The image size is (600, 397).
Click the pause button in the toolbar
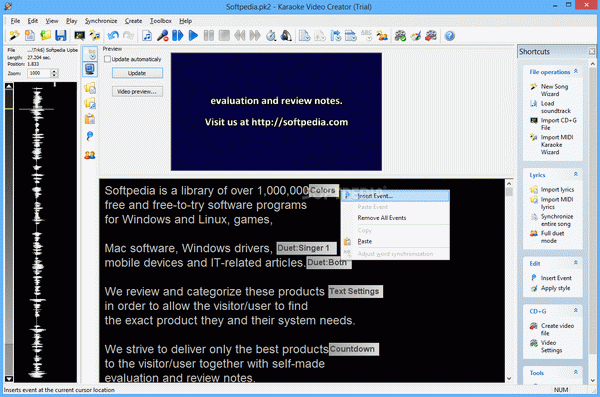209,36
